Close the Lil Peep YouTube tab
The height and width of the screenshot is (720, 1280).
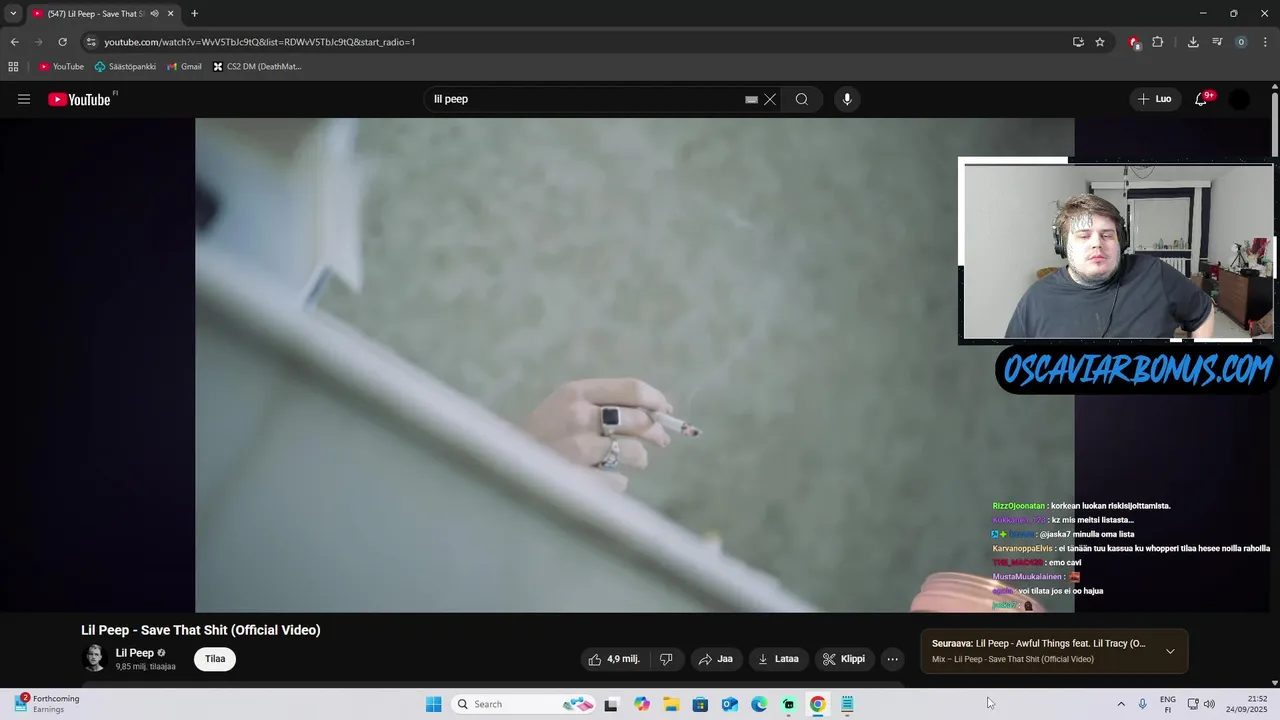[x=171, y=14]
